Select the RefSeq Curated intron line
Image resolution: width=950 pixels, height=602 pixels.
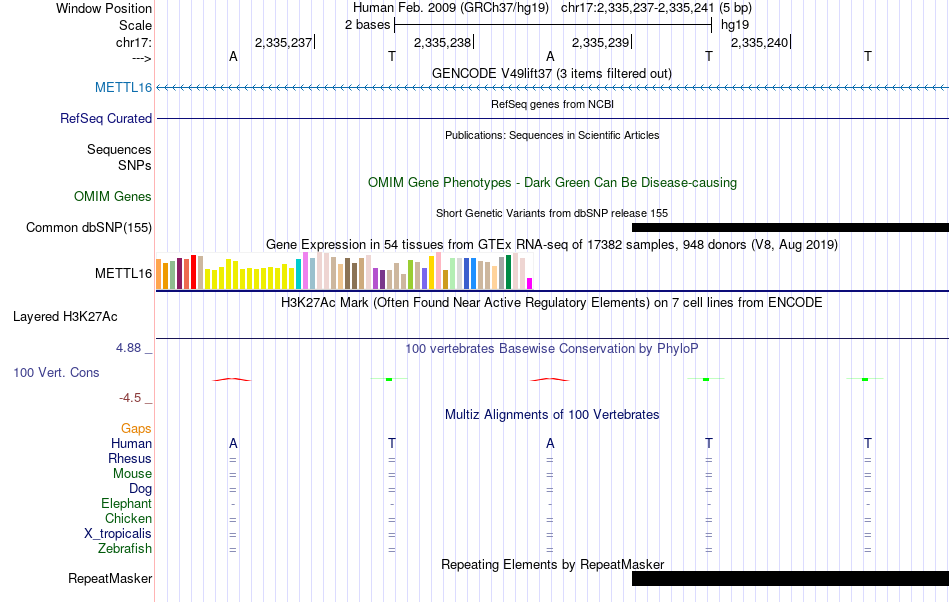(x=553, y=119)
